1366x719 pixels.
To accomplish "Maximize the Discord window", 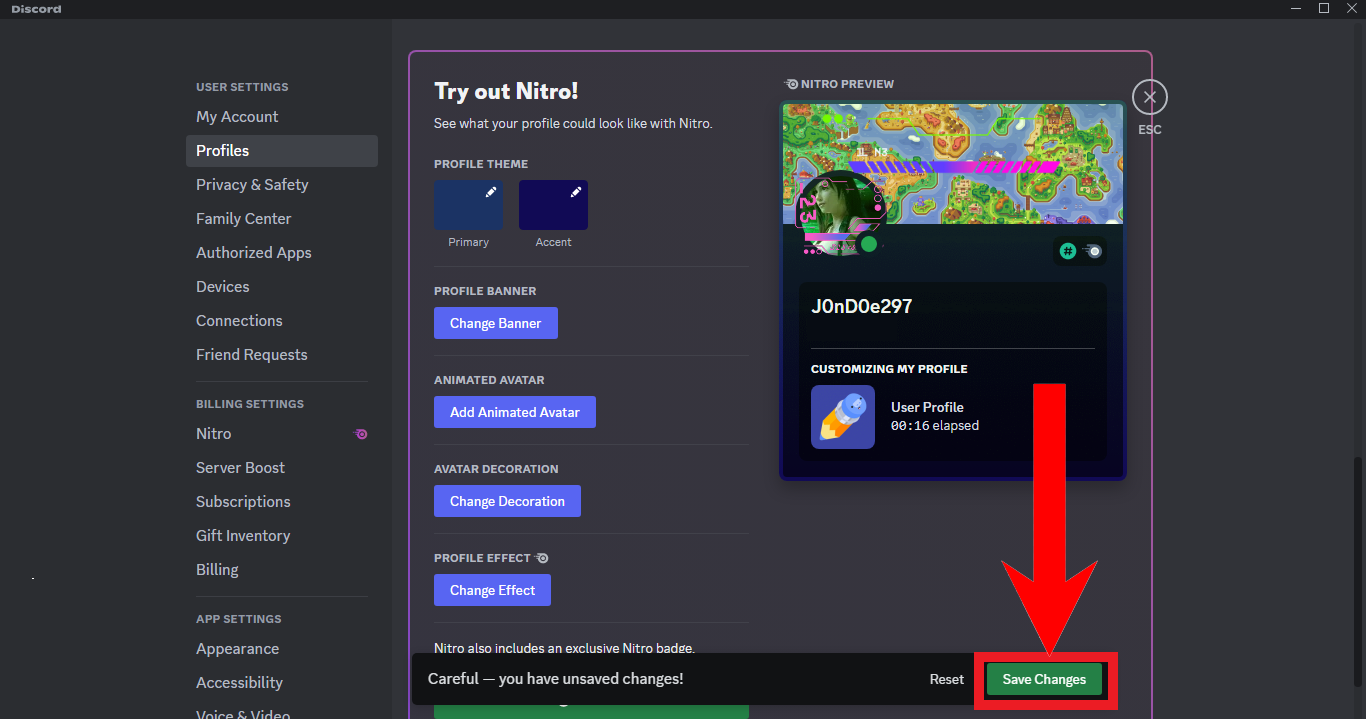I will 1324,8.
